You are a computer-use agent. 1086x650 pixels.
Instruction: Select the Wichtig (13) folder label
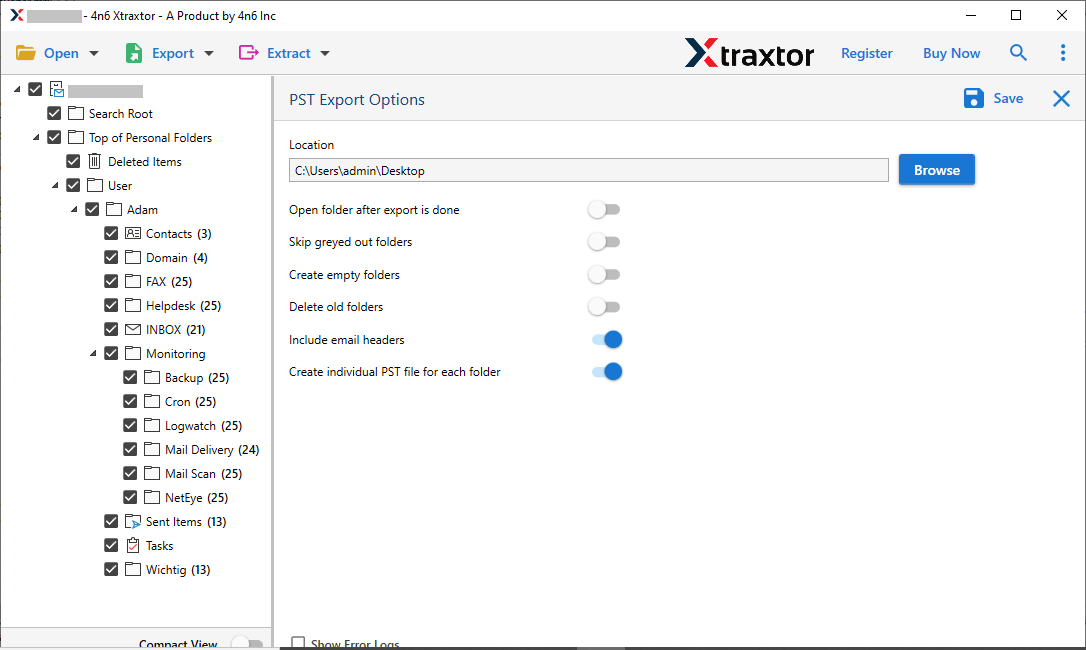point(178,570)
